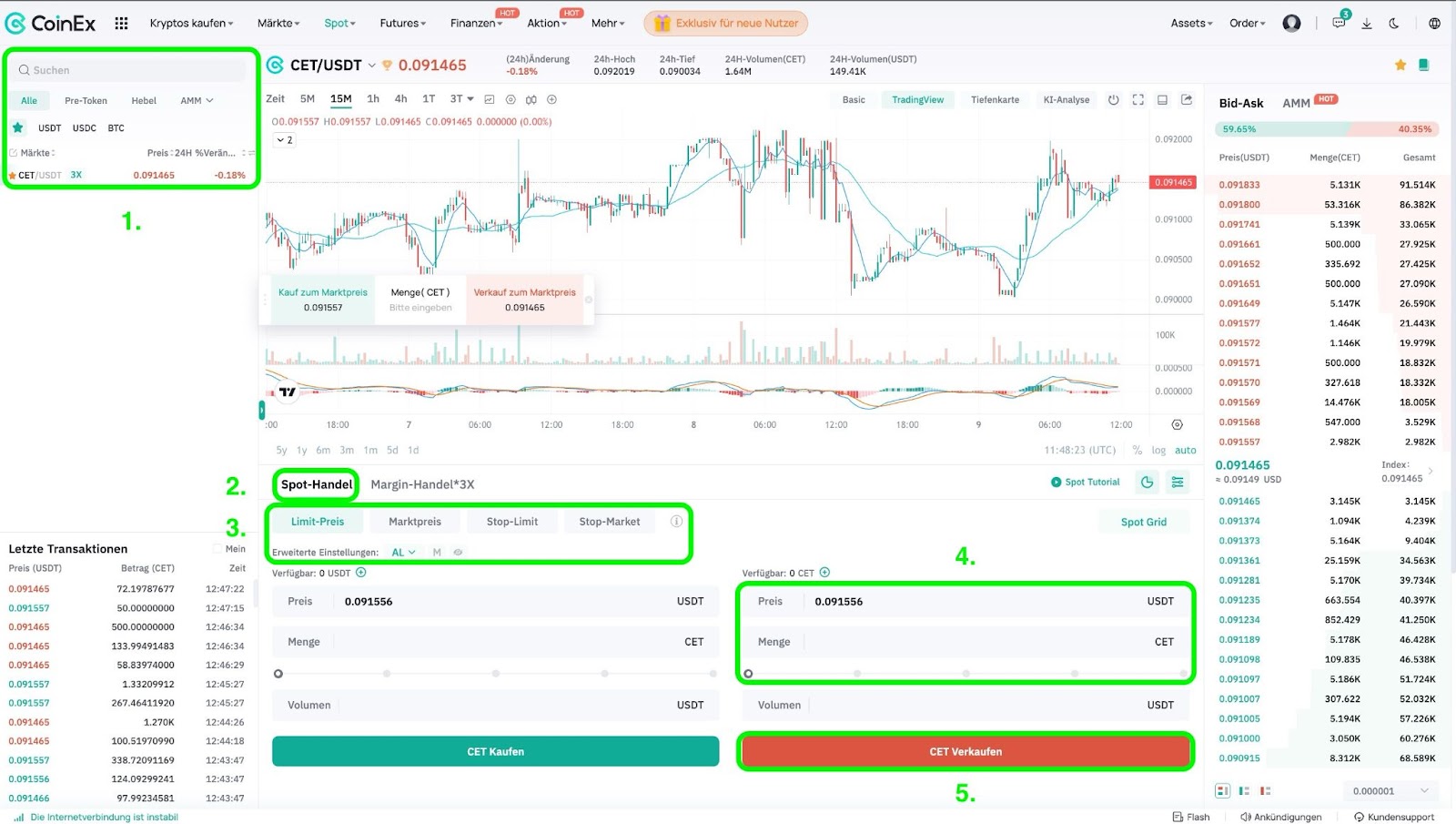Click the CET Kaufen button
This screenshot has width=1456, height=824.
point(495,751)
